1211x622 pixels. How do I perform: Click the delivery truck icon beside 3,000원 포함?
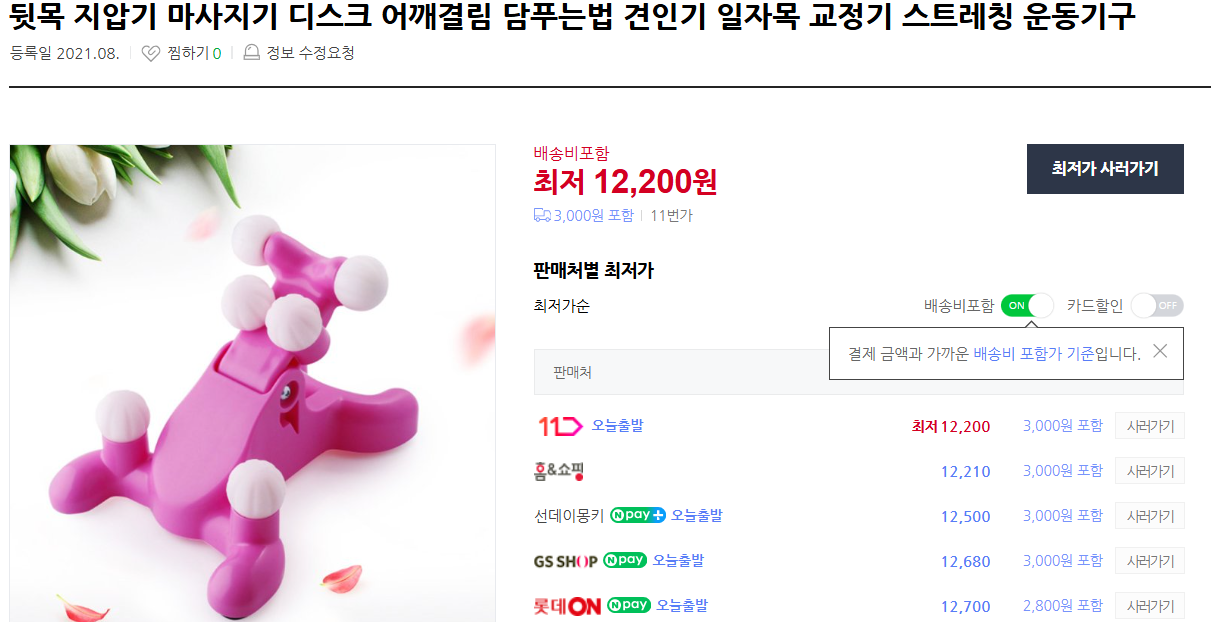click(541, 216)
